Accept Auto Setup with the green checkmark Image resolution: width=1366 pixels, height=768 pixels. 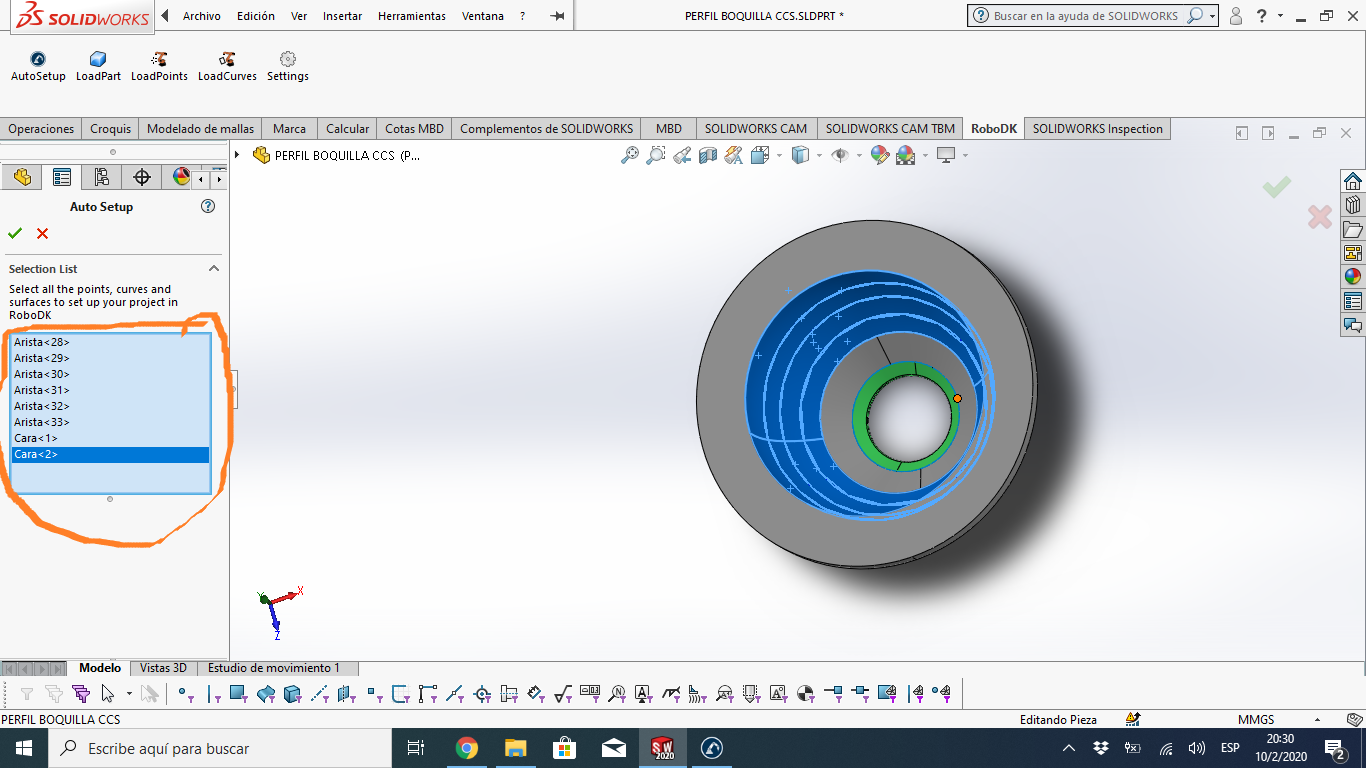(x=15, y=233)
